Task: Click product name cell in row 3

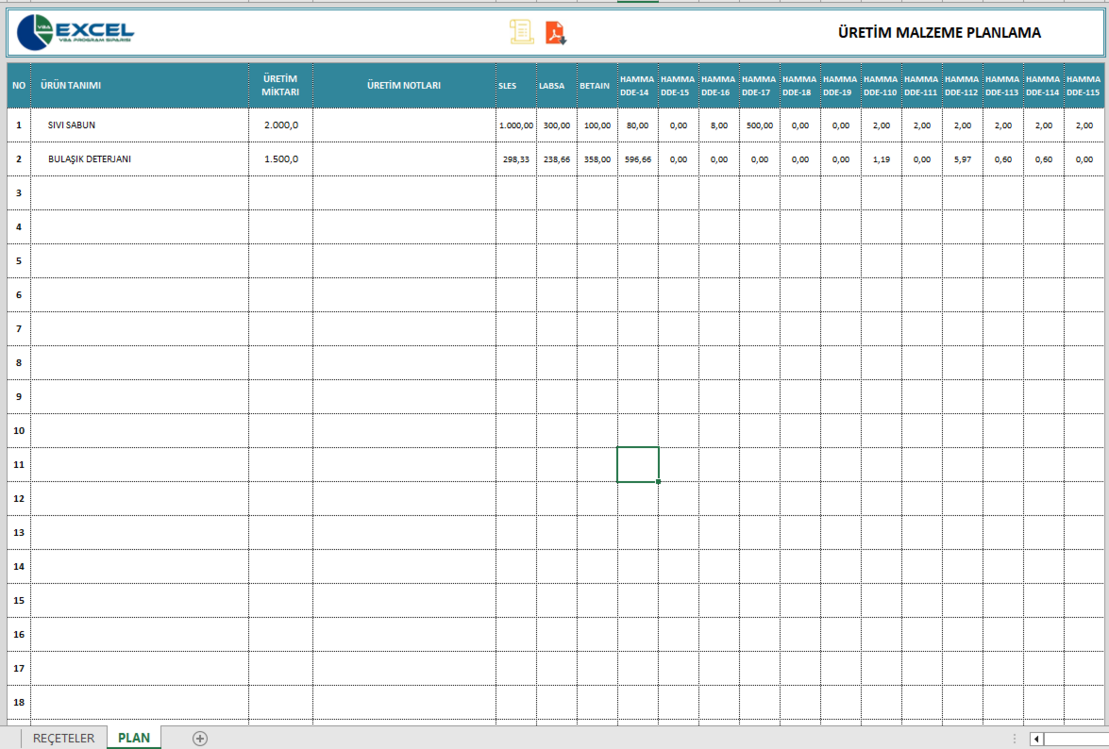Action: pyautogui.click(x=139, y=193)
